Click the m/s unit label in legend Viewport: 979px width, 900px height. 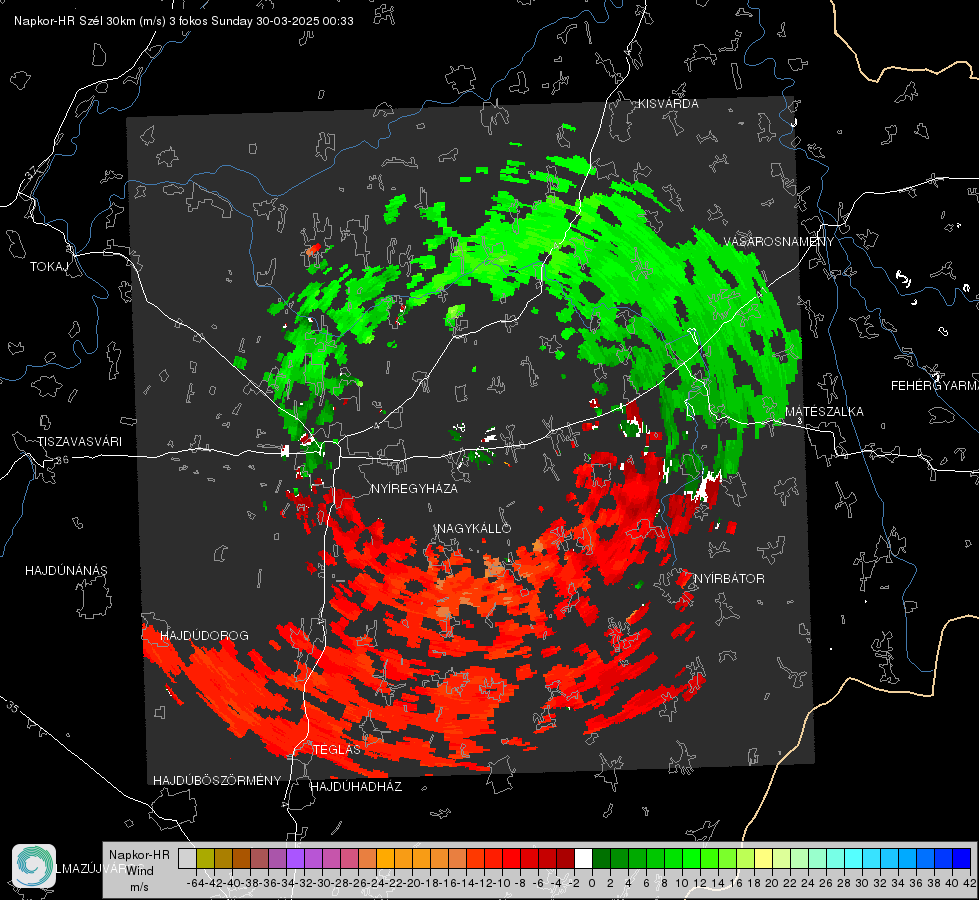coord(139,887)
